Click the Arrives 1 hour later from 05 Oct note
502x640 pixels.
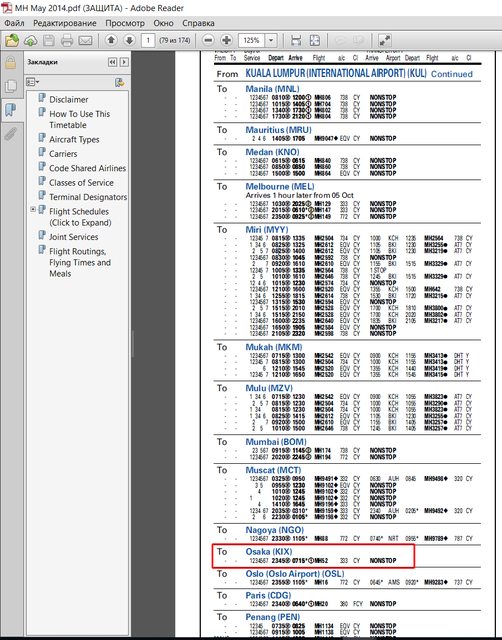tap(299, 195)
